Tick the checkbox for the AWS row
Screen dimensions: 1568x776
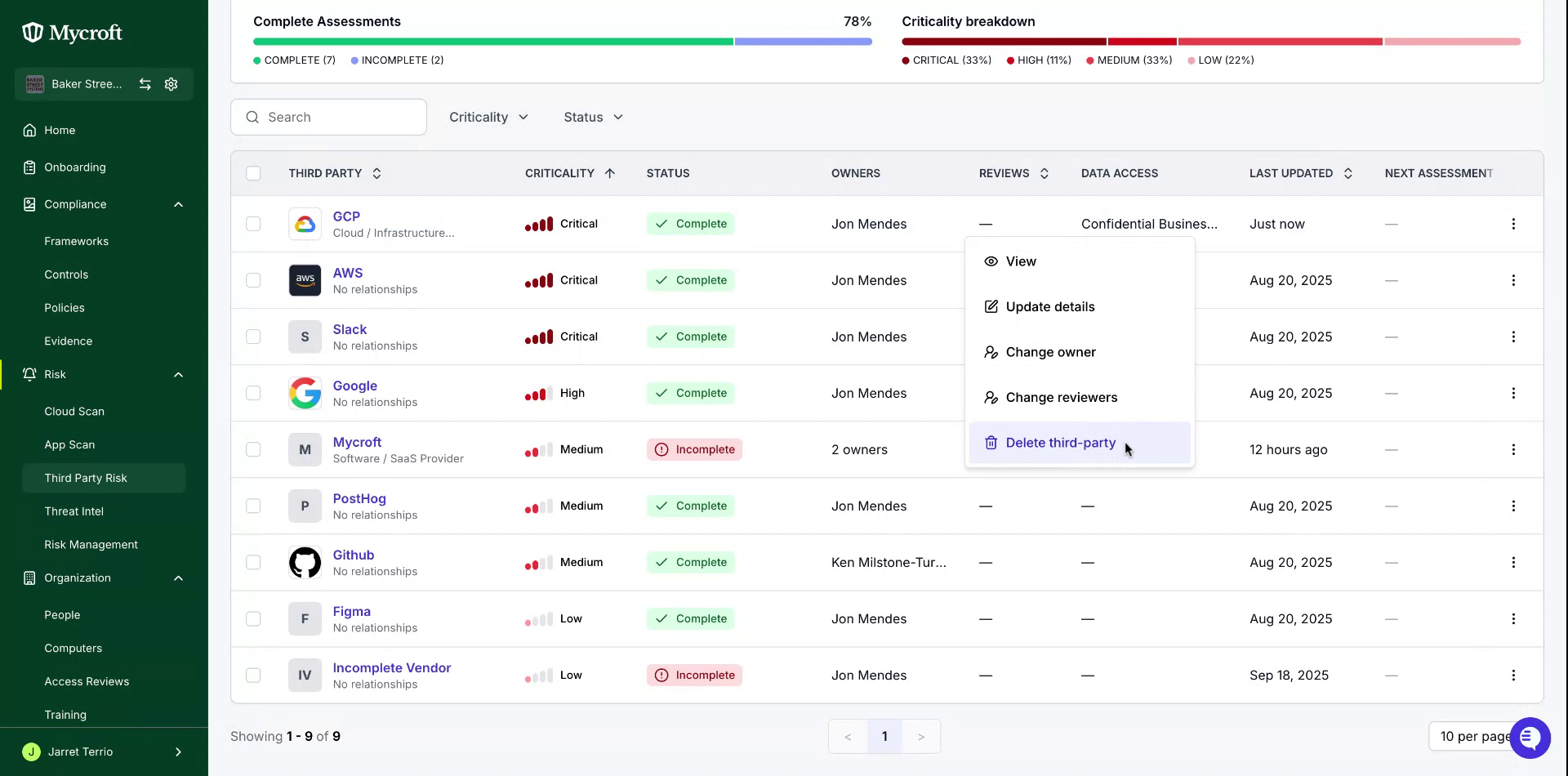pyautogui.click(x=253, y=280)
